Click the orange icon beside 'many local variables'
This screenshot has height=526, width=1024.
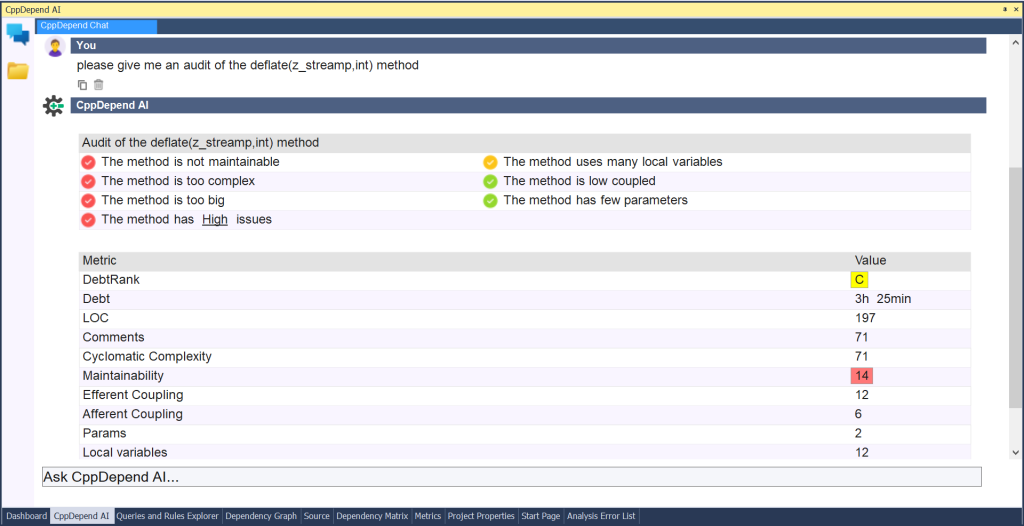pyautogui.click(x=490, y=162)
